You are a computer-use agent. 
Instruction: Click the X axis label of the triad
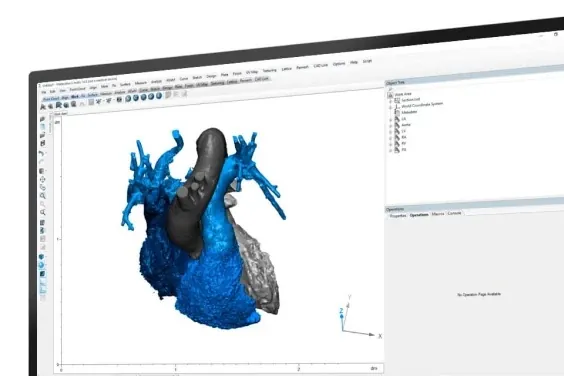point(380,336)
